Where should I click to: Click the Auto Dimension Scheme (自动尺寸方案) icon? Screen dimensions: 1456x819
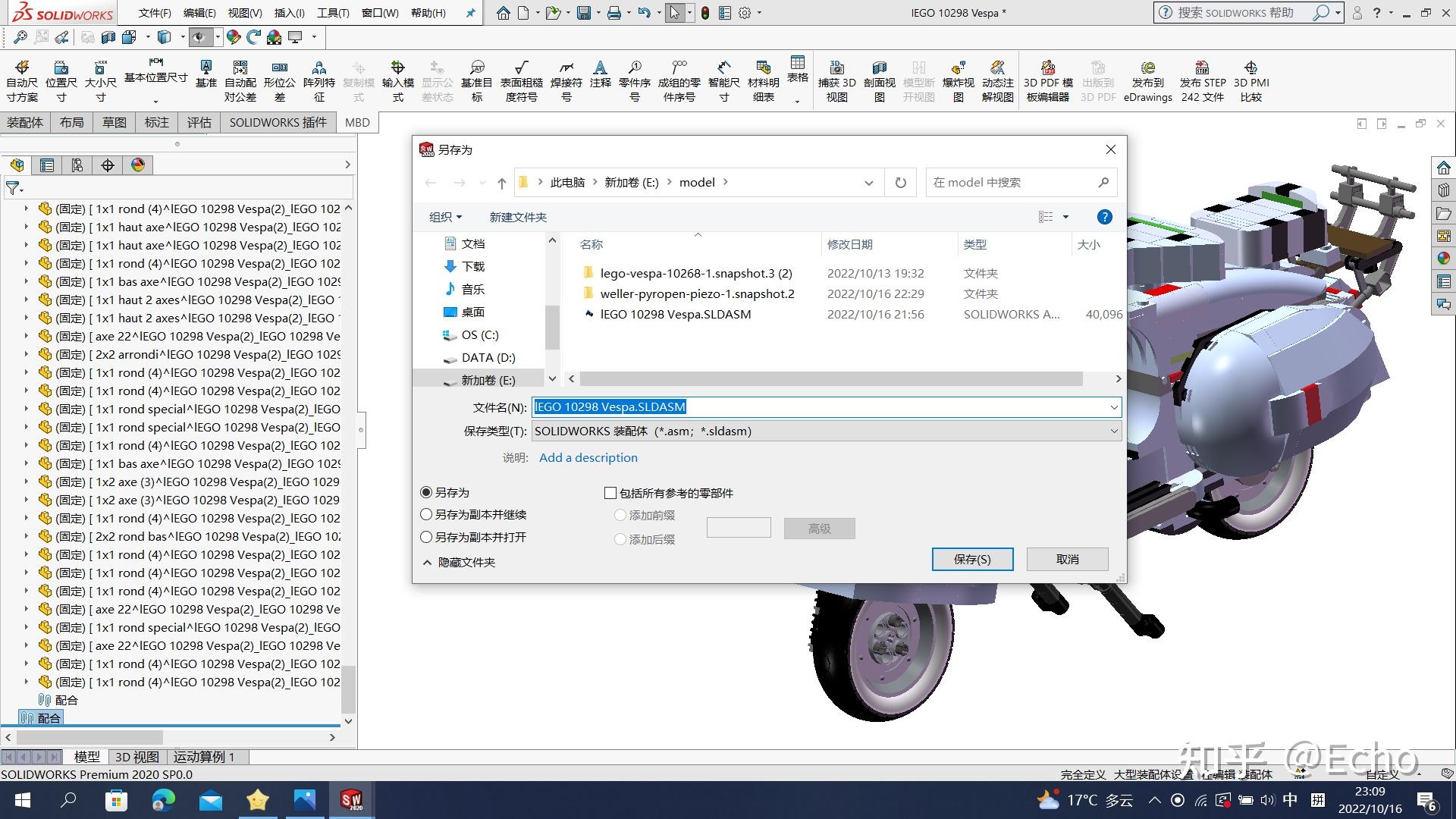[22, 81]
